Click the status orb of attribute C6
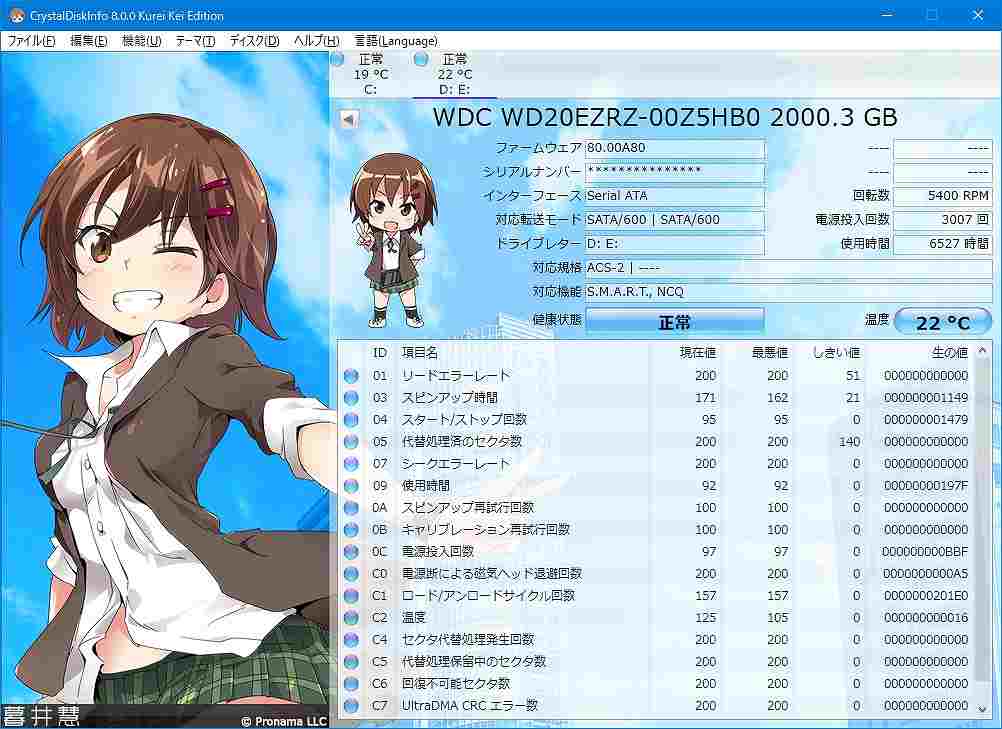Viewport: 1002px width, 729px height. [351, 684]
